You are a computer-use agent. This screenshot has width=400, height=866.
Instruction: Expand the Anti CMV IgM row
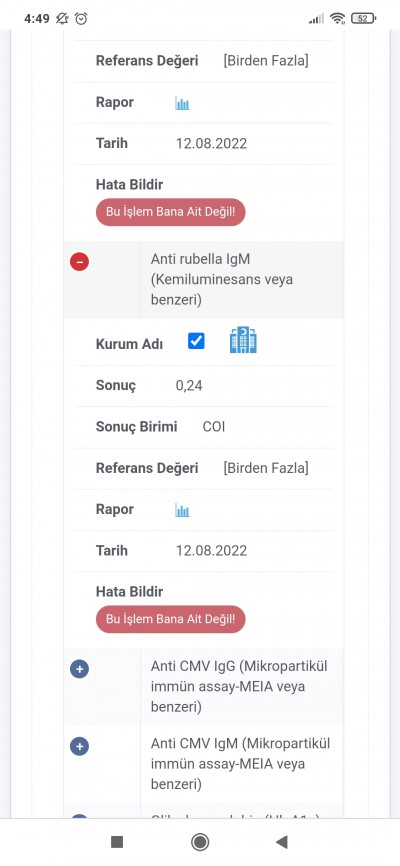pyautogui.click(x=80, y=747)
